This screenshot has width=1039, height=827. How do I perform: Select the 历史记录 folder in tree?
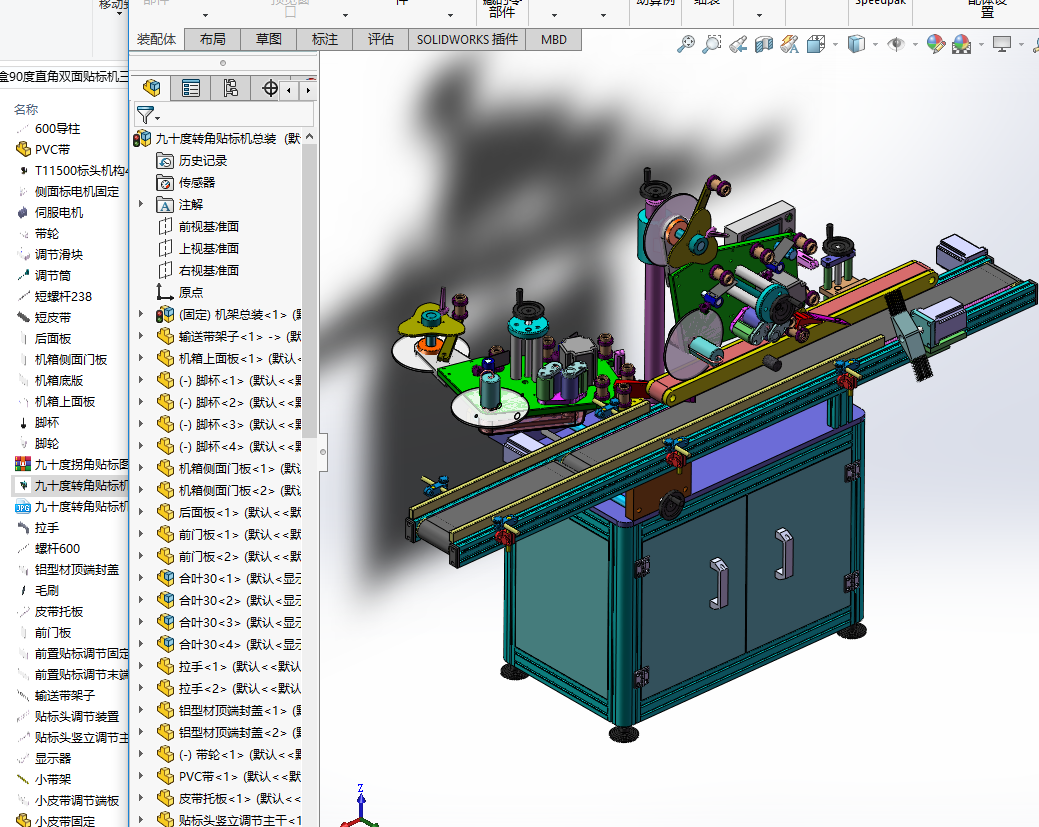pos(203,160)
